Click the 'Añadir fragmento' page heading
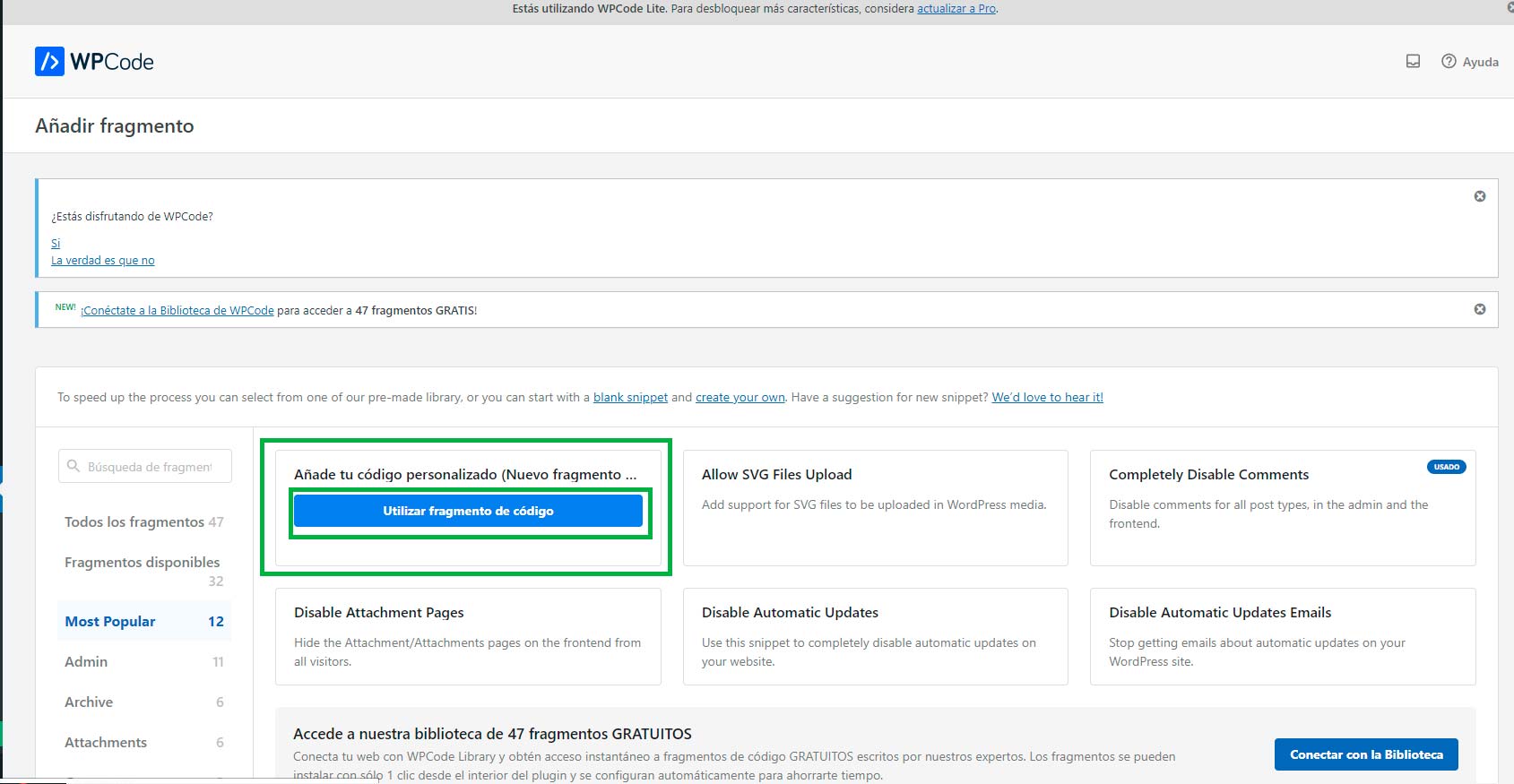This screenshot has width=1514, height=784. [115, 126]
